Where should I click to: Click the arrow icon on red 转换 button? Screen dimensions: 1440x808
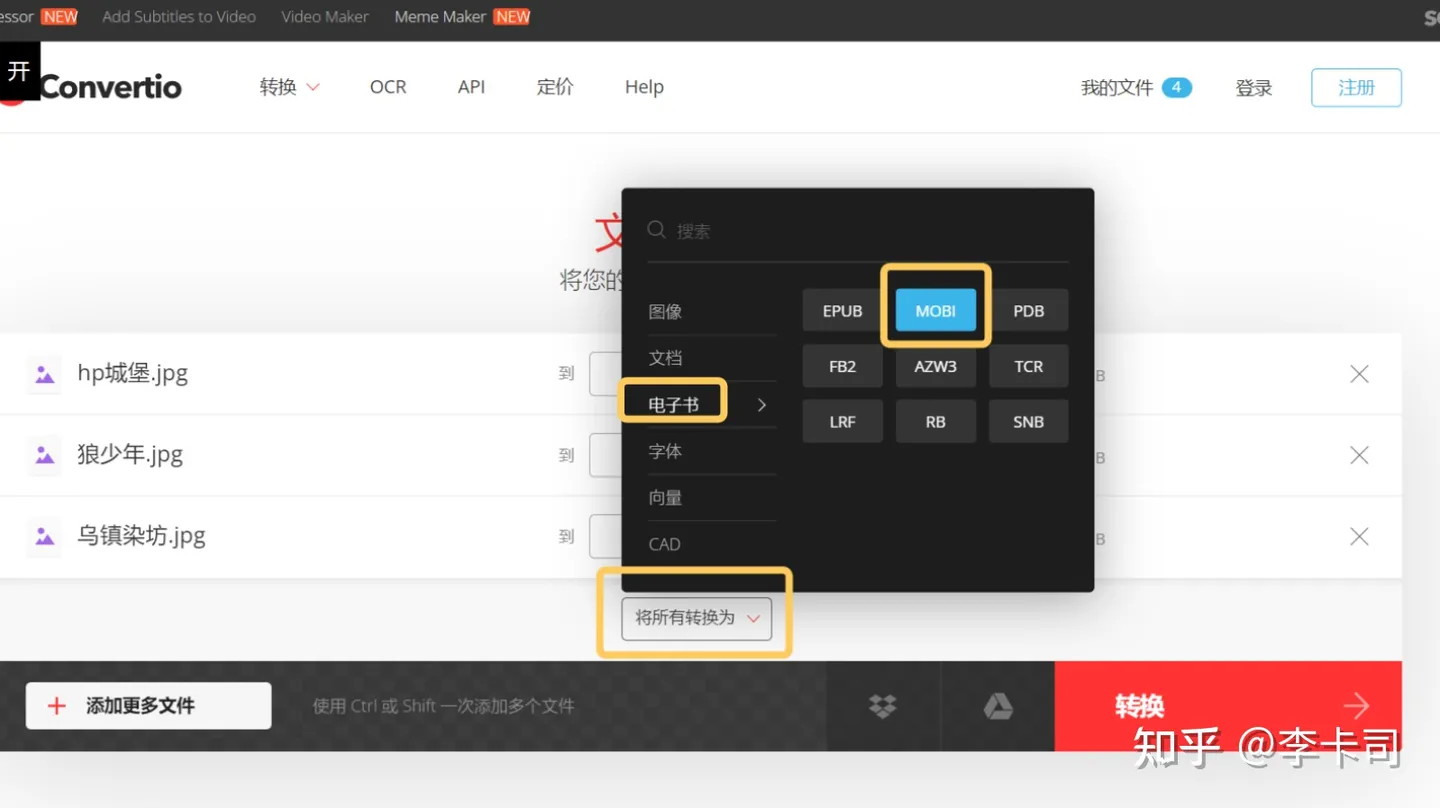[1357, 706]
